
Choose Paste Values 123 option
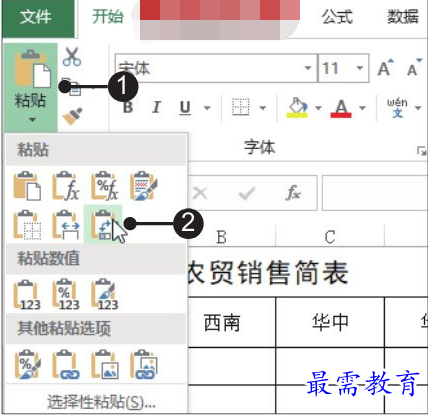click(27, 295)
